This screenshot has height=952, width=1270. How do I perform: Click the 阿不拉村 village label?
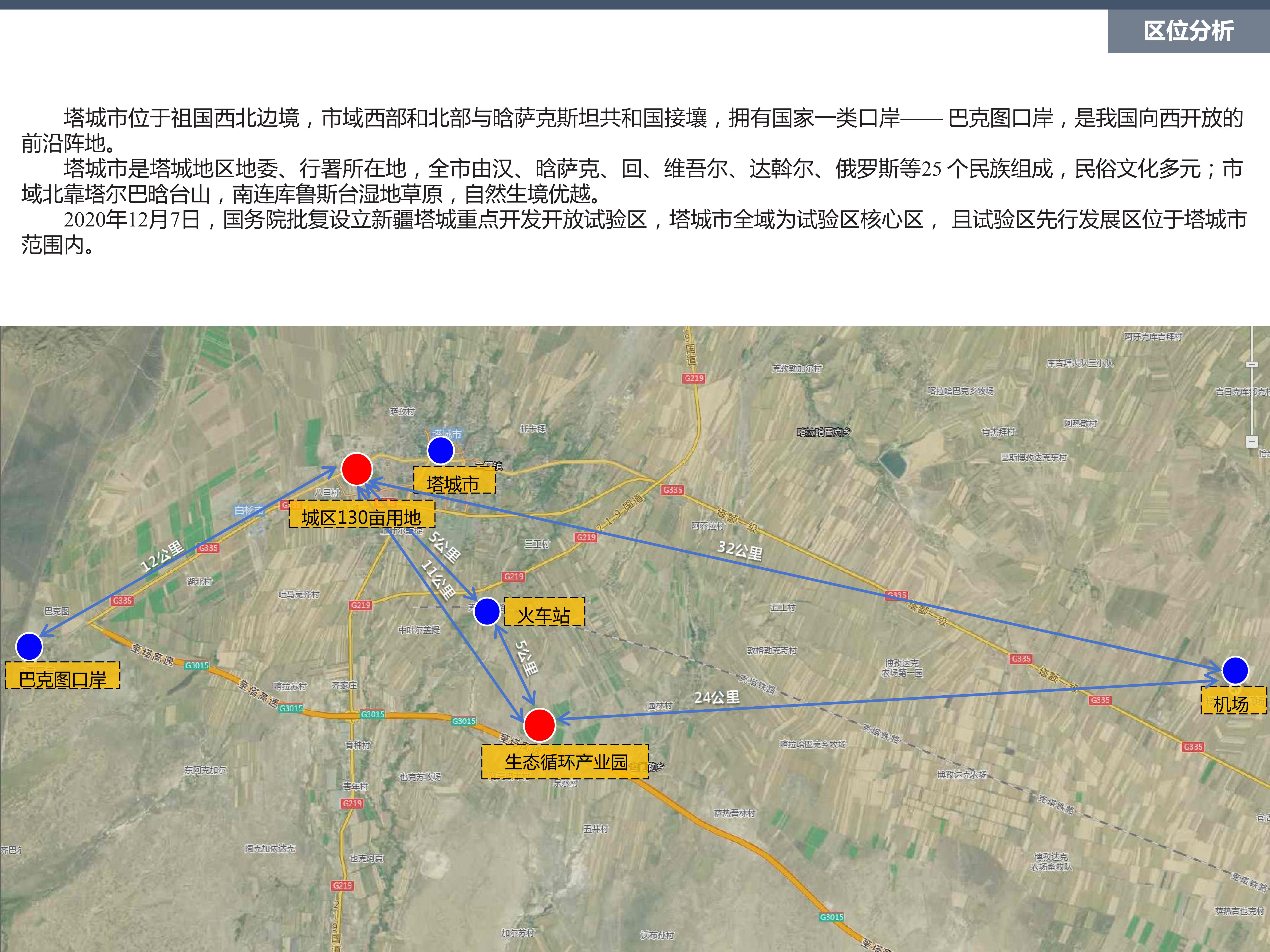coord(708,526)
